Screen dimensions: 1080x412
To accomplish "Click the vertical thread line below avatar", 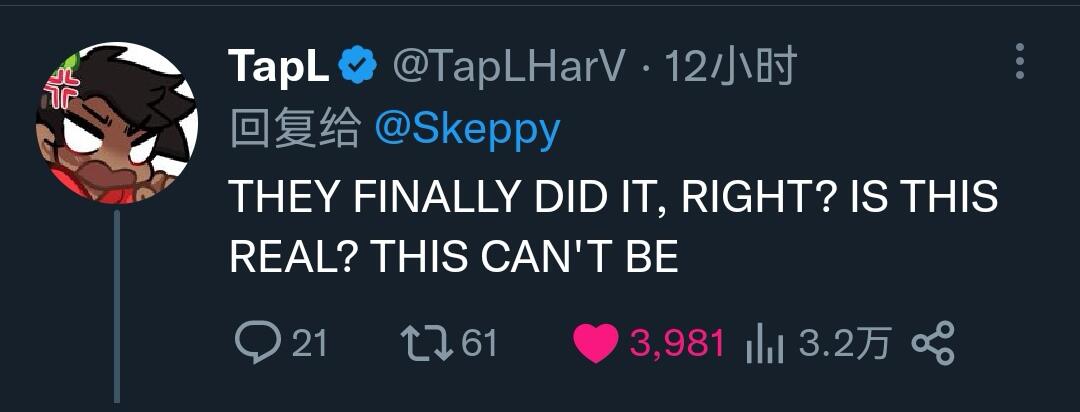I will tap(116, 307).
